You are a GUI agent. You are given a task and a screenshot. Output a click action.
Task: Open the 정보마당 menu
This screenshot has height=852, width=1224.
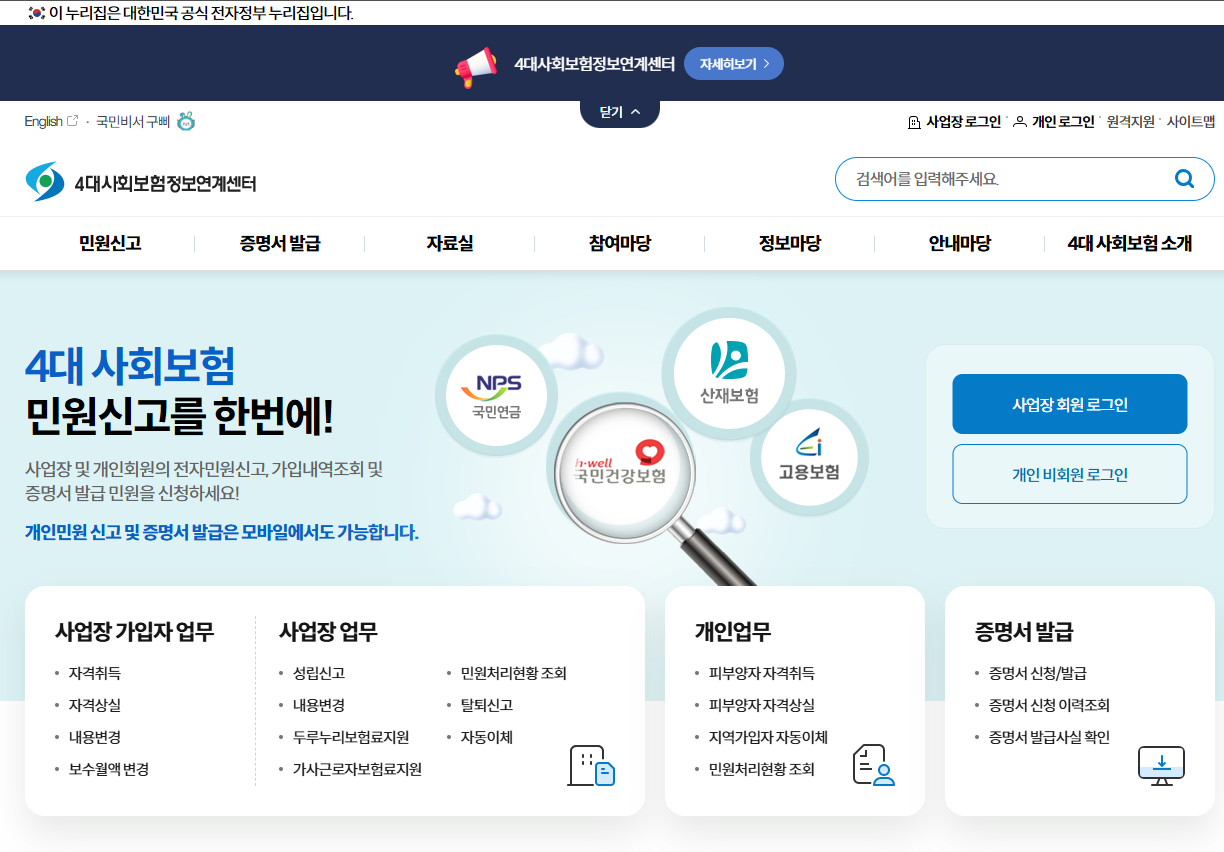coord(790,243)
